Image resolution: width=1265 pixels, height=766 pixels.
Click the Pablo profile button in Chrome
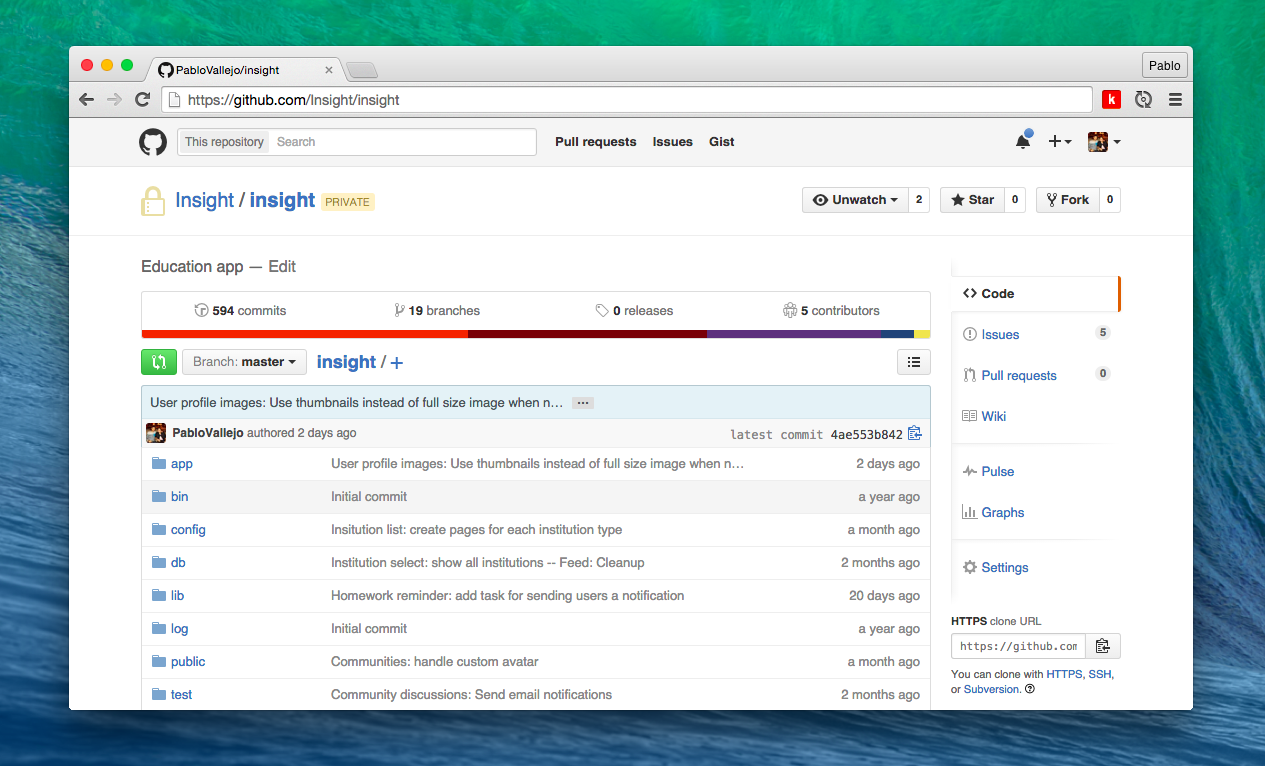click(1164, 66)
